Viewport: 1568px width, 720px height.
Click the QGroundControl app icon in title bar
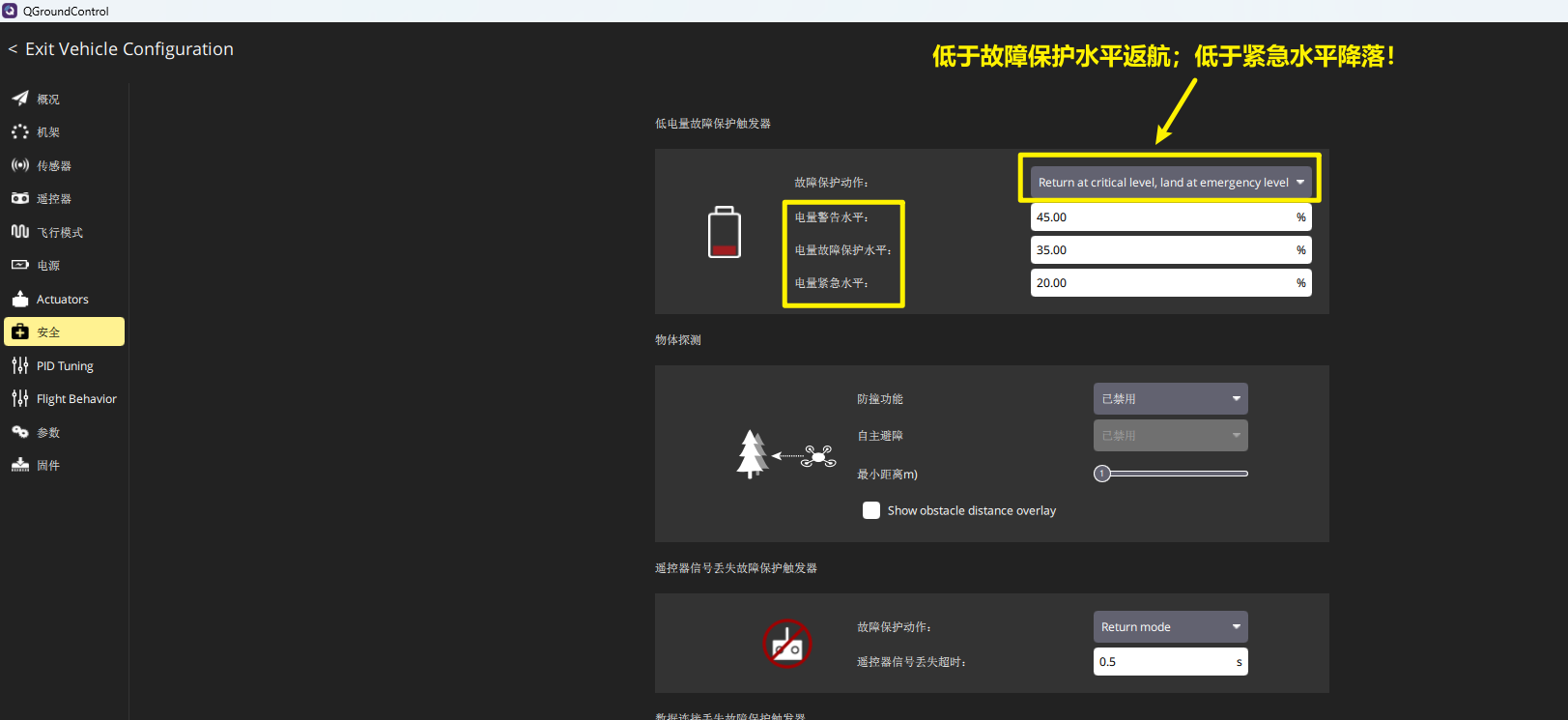[10, 11]
